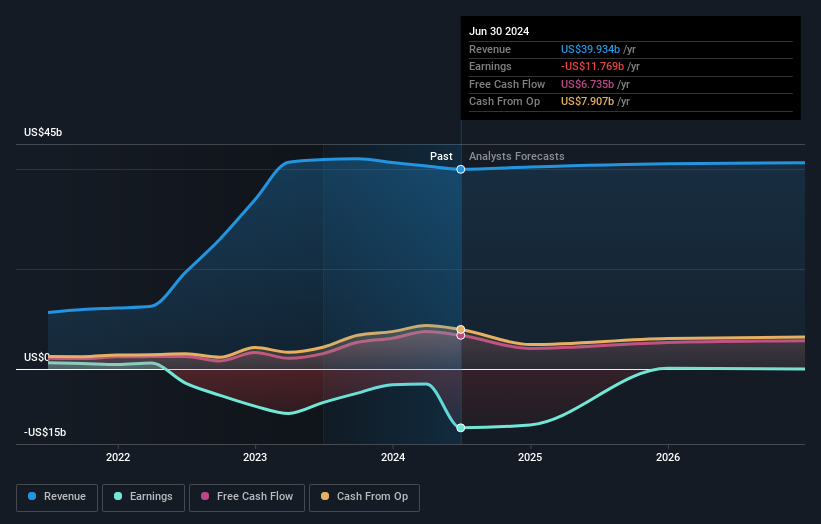Click the 2023 x-axis label
The image size is (821, 524).
coord(255,457)
